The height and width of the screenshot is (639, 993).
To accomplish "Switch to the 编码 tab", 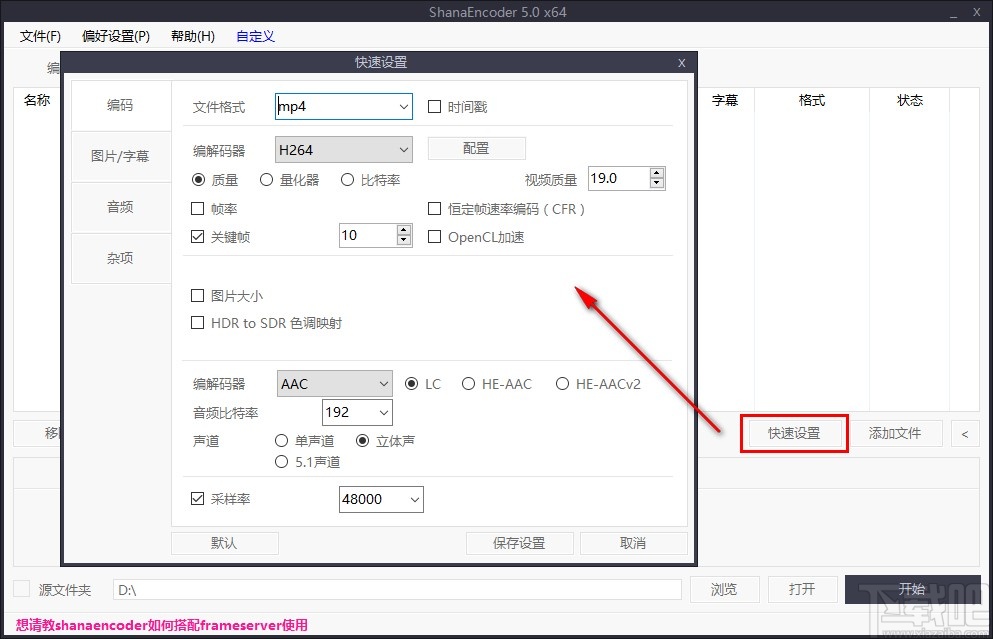I will (x=120, y=105).
